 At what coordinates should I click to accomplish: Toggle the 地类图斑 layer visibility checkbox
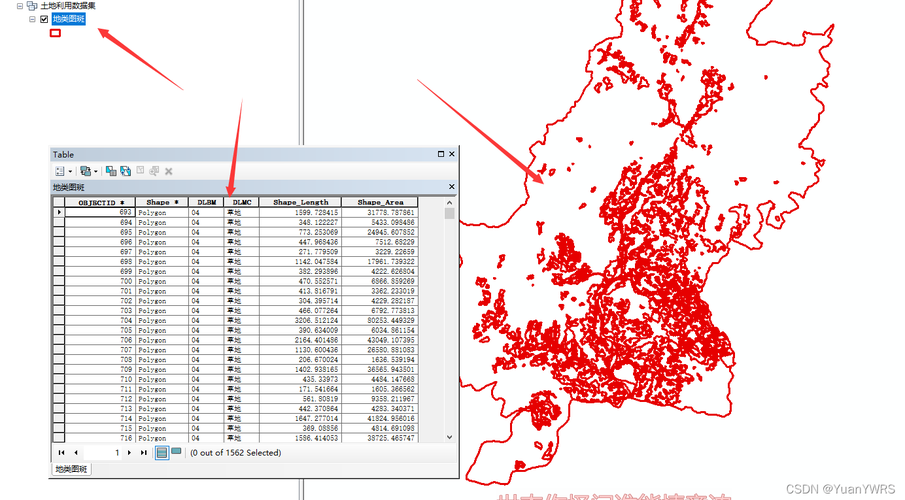44,19
